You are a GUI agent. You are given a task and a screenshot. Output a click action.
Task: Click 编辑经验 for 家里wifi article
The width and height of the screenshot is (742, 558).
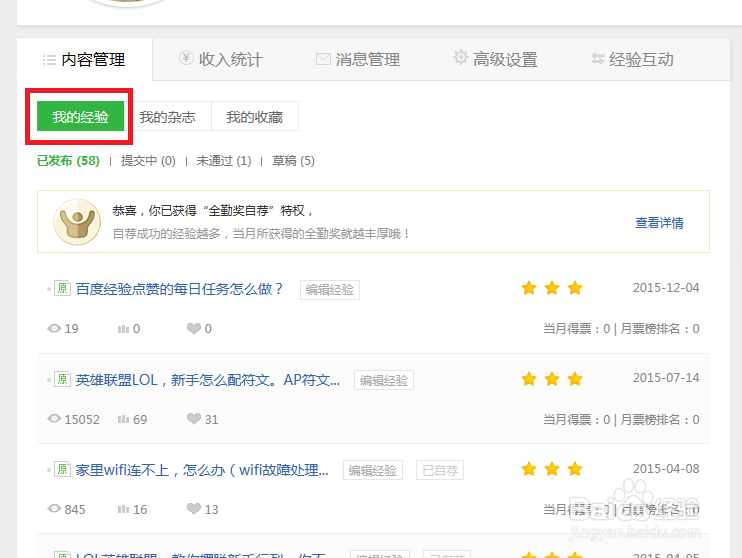373,470
